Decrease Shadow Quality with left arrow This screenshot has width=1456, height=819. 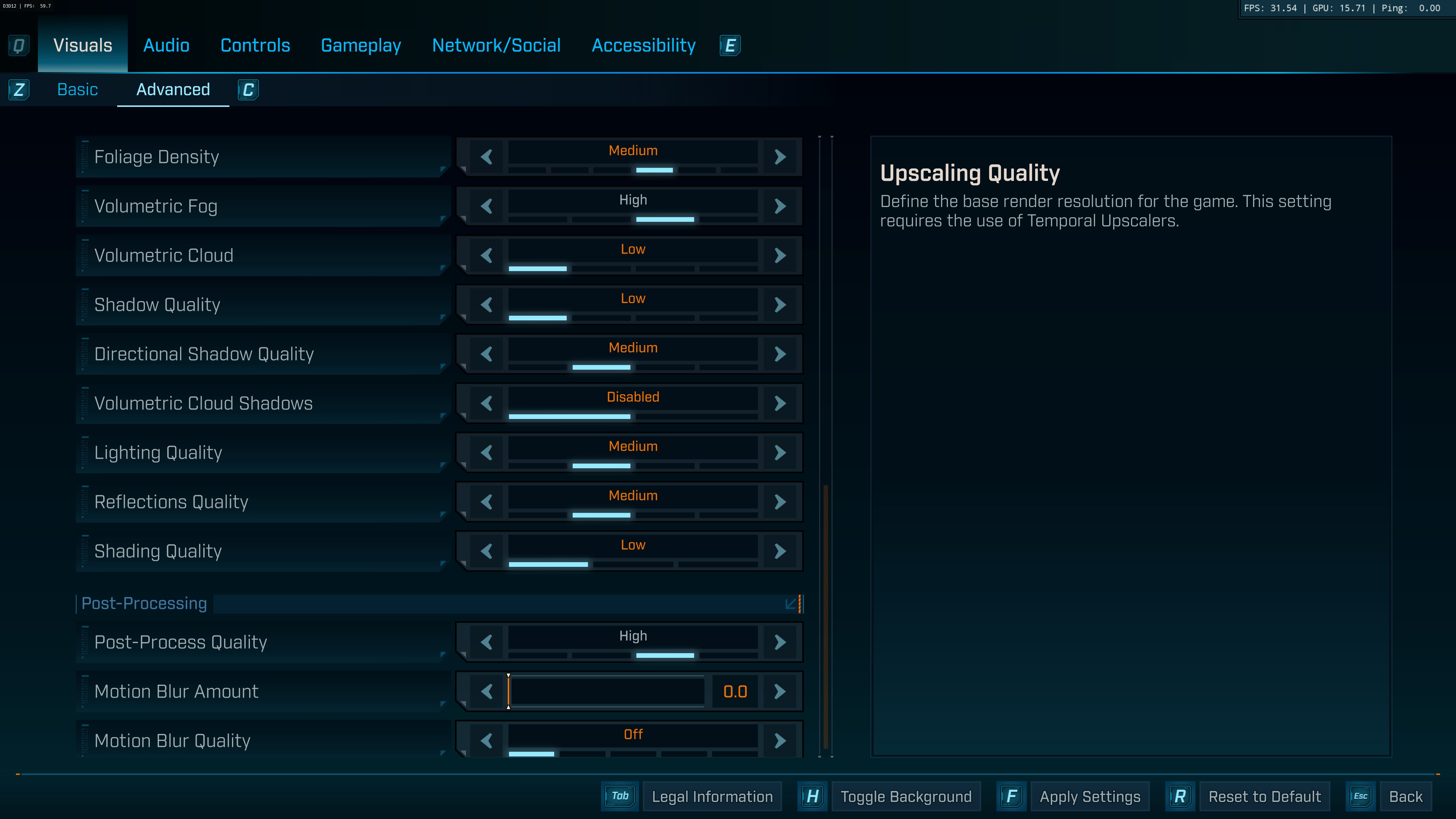point(486,304)
